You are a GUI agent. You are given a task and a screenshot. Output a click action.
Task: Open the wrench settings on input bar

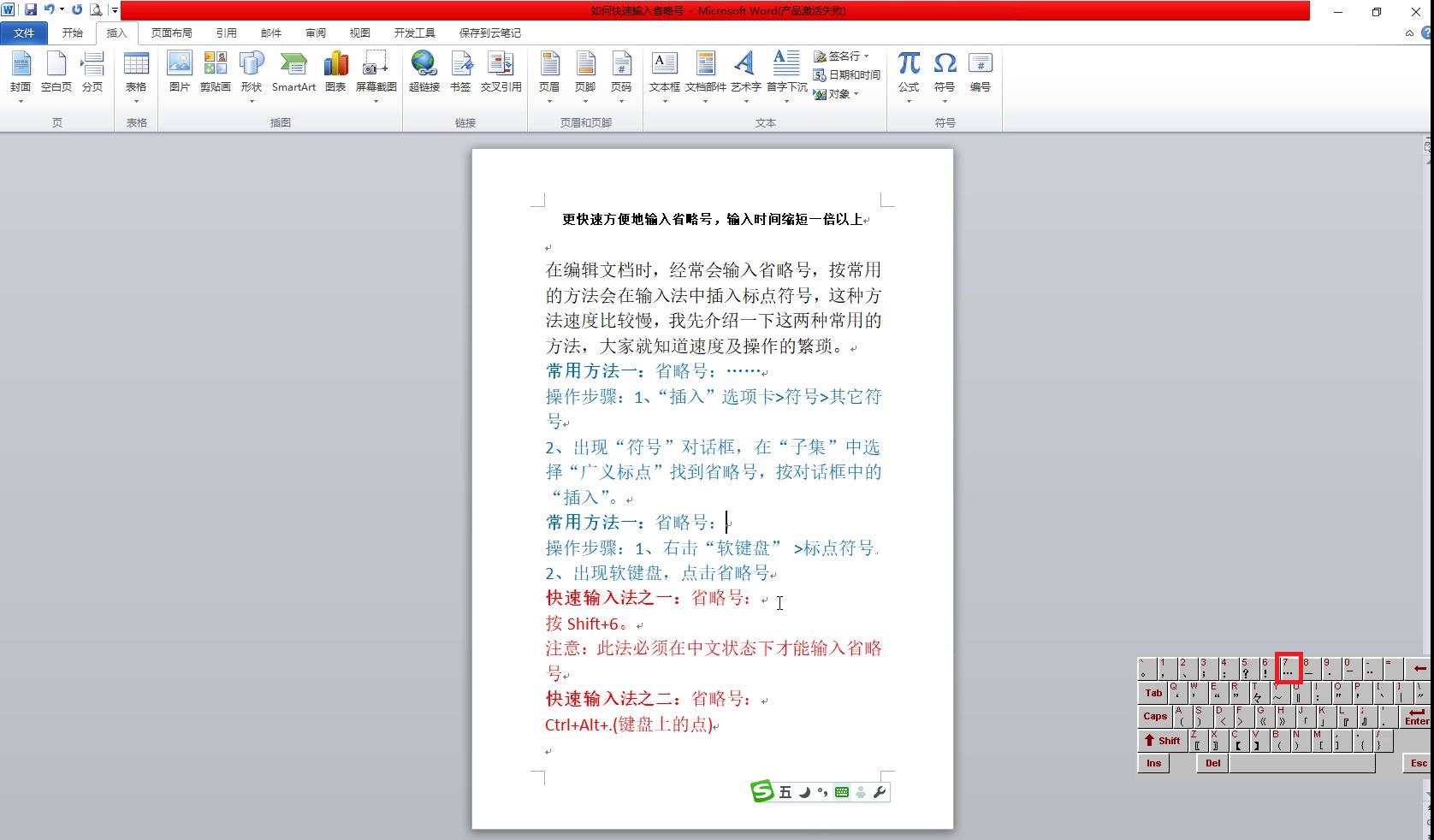[880, 792]
